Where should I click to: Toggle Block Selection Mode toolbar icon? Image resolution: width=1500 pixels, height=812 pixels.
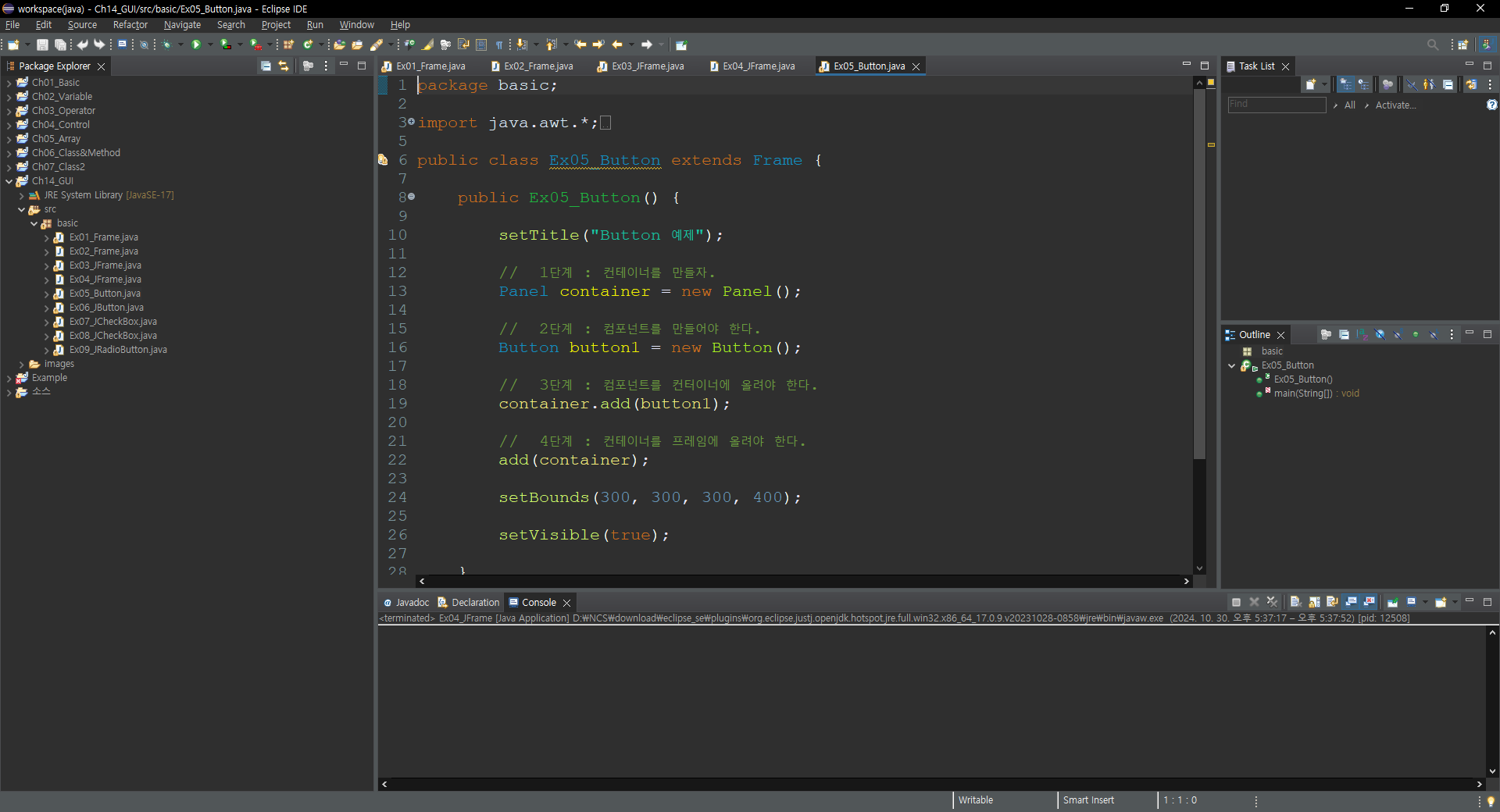[481, 45]
